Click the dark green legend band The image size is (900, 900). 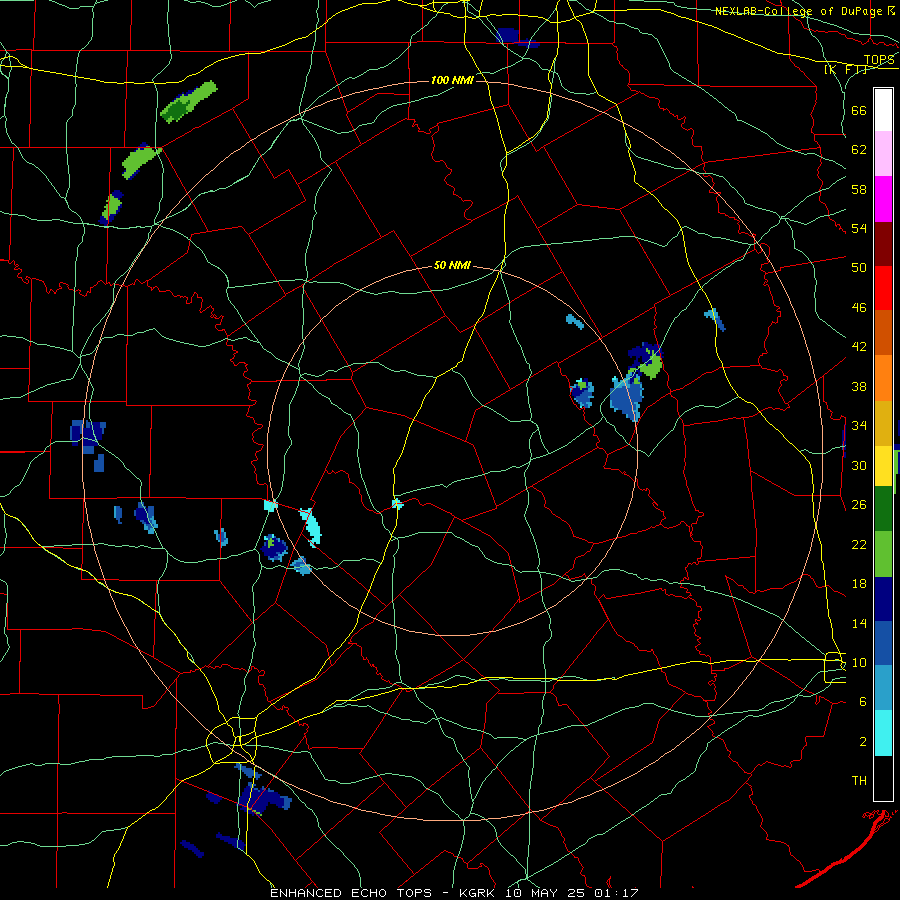883,509
